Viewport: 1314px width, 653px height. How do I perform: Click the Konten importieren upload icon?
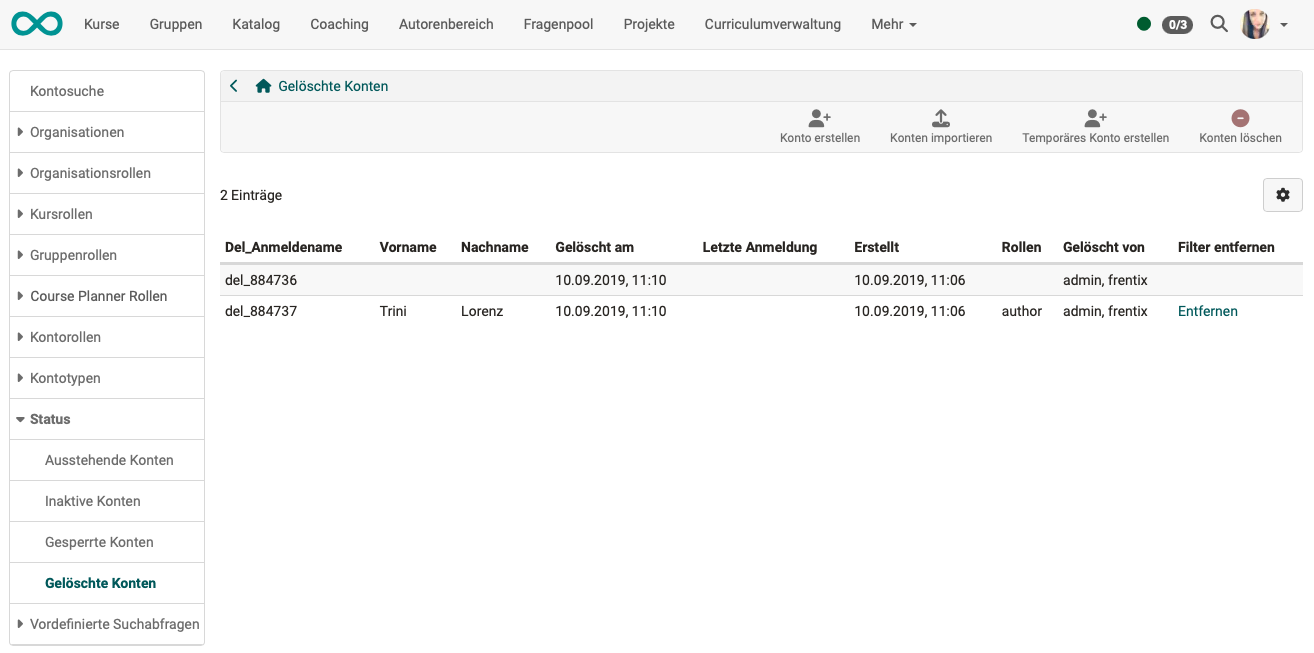point(941,125)
